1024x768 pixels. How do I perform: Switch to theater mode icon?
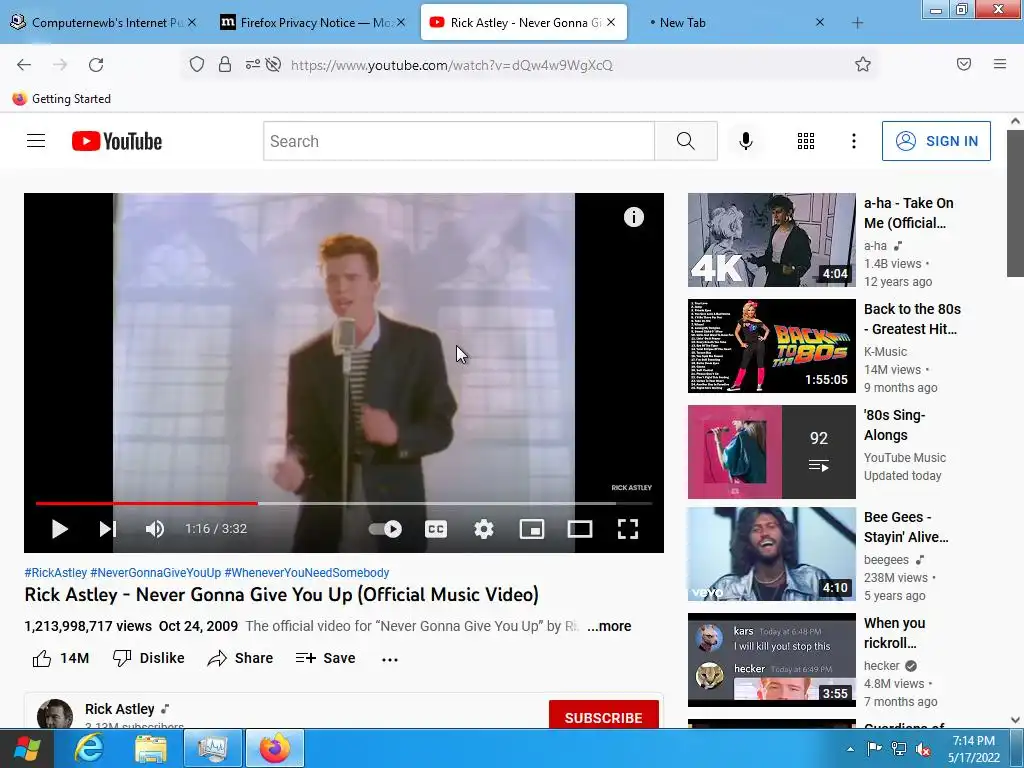[580, 529]
